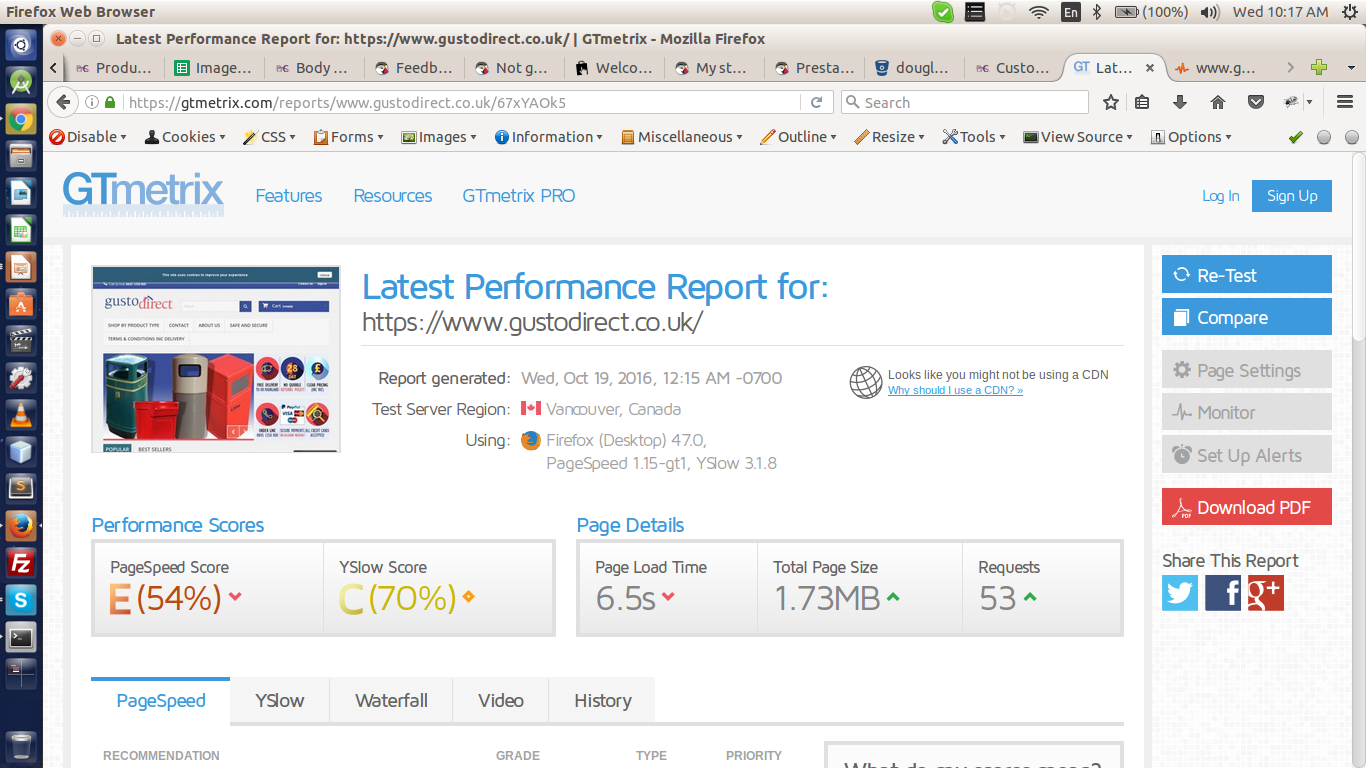
Task: Open the sound volume indicator
Action: 1210,12
